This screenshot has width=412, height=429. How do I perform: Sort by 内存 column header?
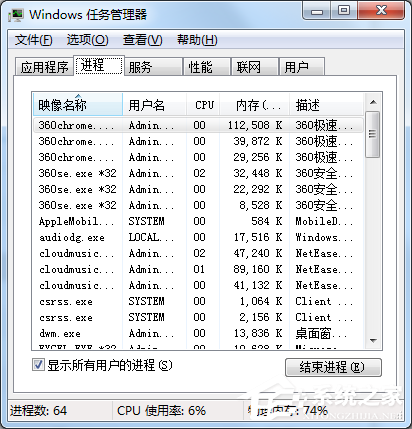point(255,105)
